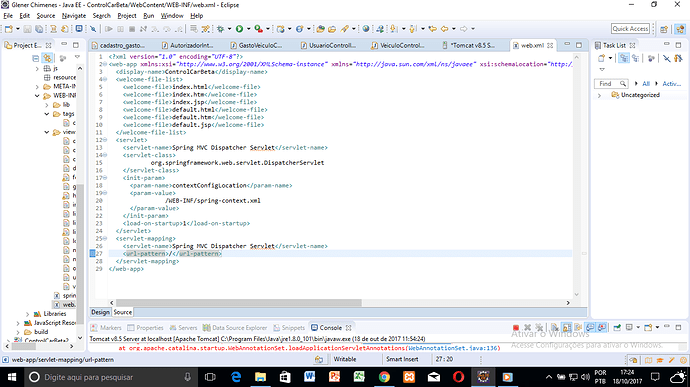The height and width of the screenshot is (387, 690).
Task: Click the Debug bug icon
Action: (220, 29)
